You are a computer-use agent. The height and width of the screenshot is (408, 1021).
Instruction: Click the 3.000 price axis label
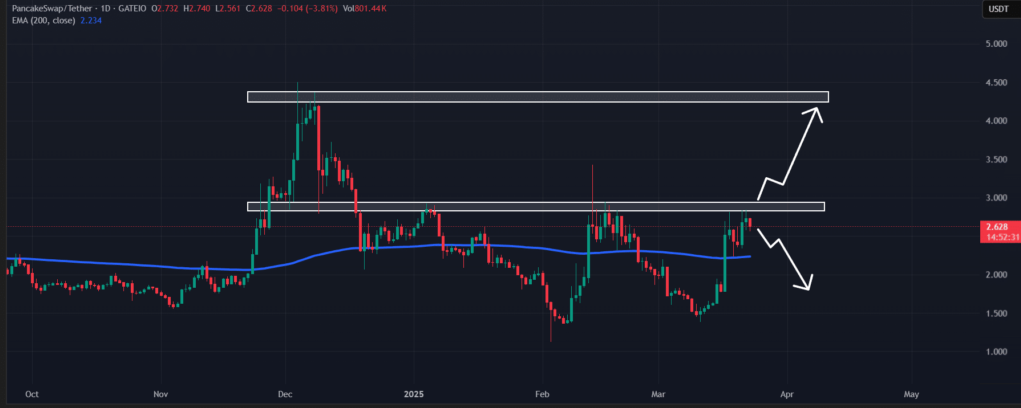pos(996,198)
